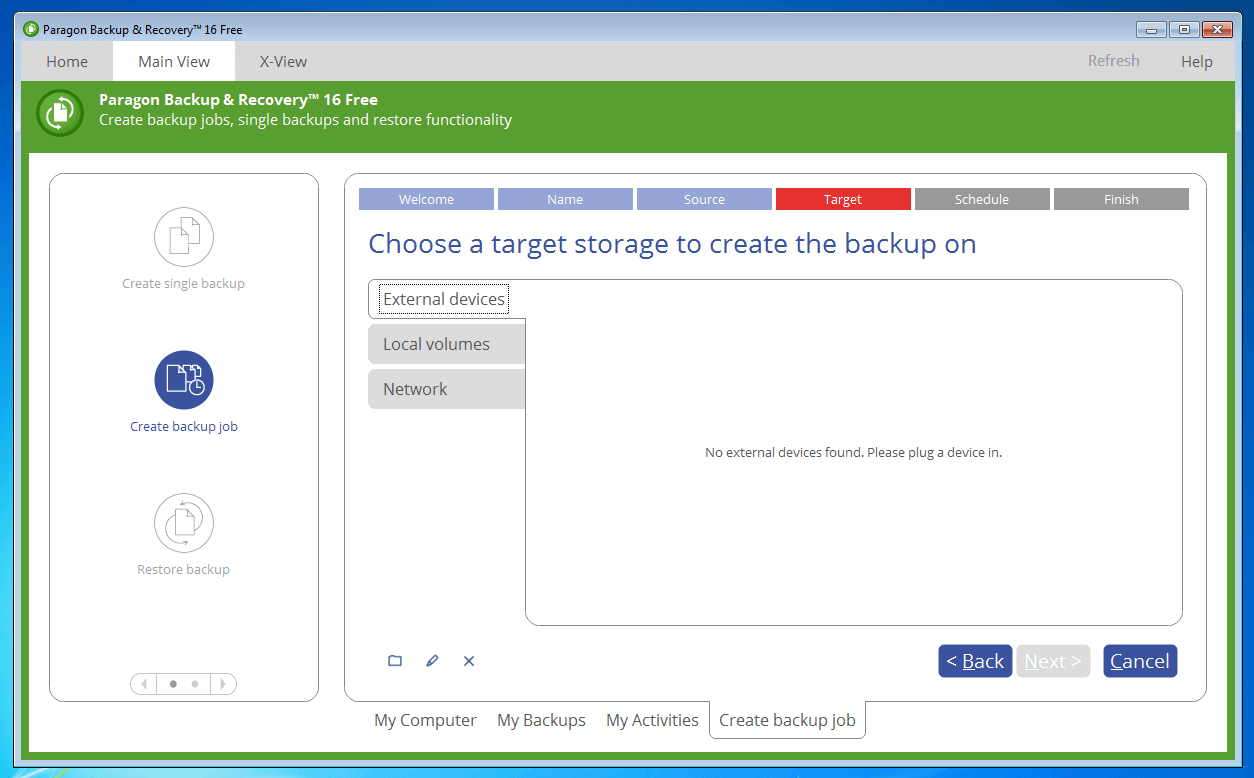Go to My Computer bottom tab
This screenshot has width=1254, height=778.
(x=425, y=720)
